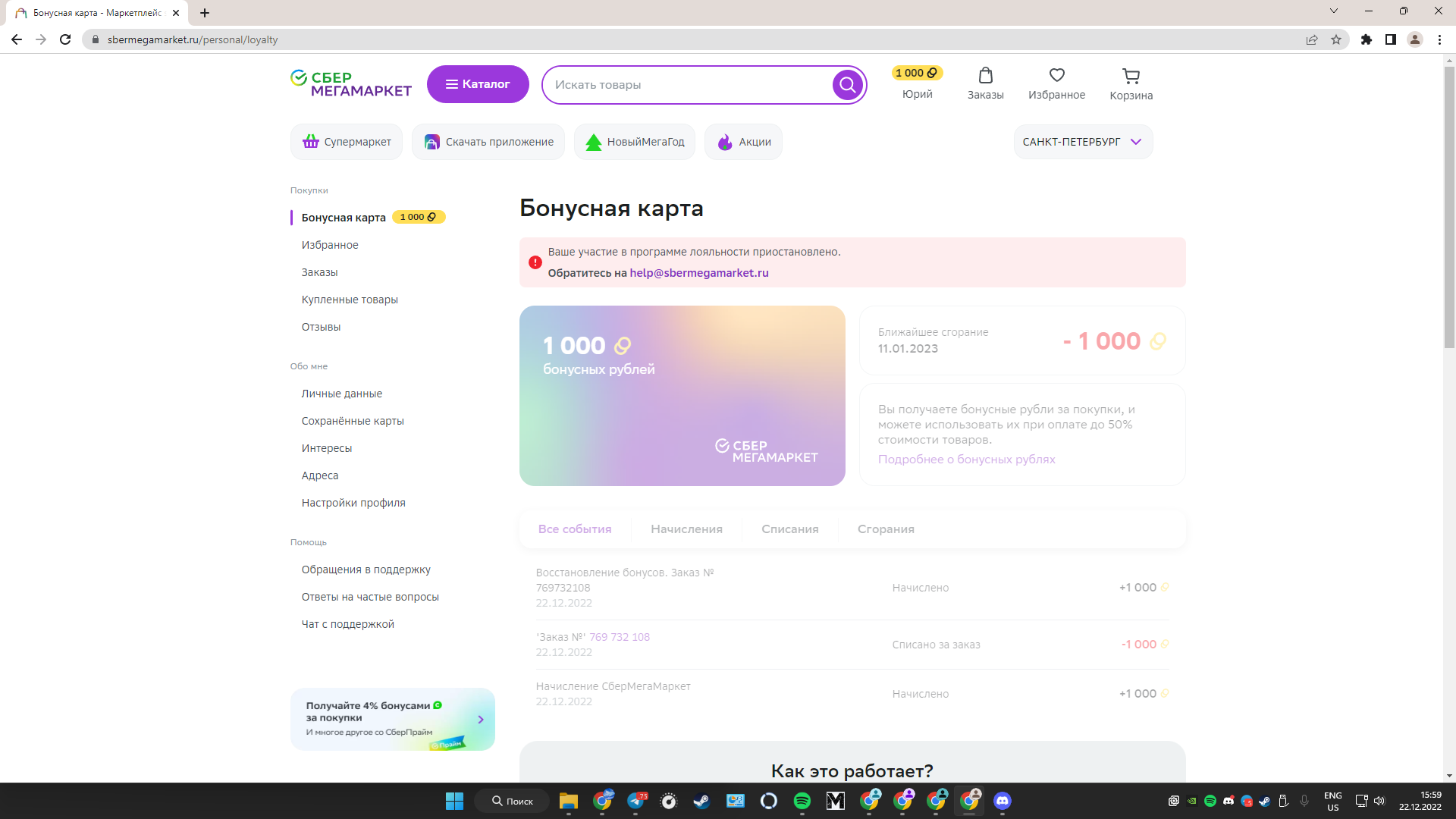Switch the ENG US input language
This screenshot has height=819, width=1456.
1332,801
